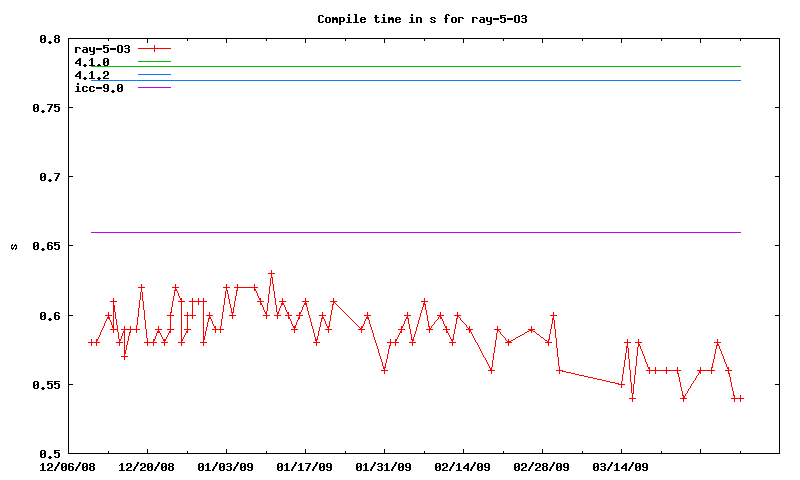Screen dimensions: 800x480
Task: Select the 01/31/09 date label
Action: tap(384, 467)
